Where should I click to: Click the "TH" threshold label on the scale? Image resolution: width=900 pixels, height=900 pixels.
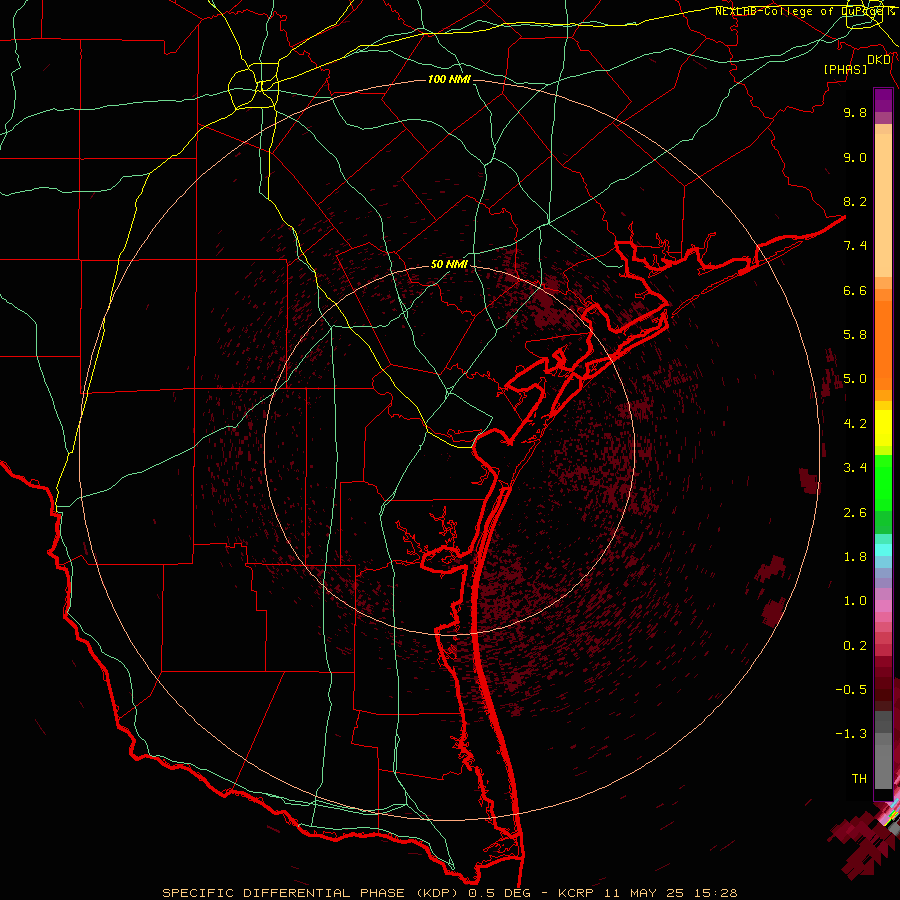[x=859, y=779]
